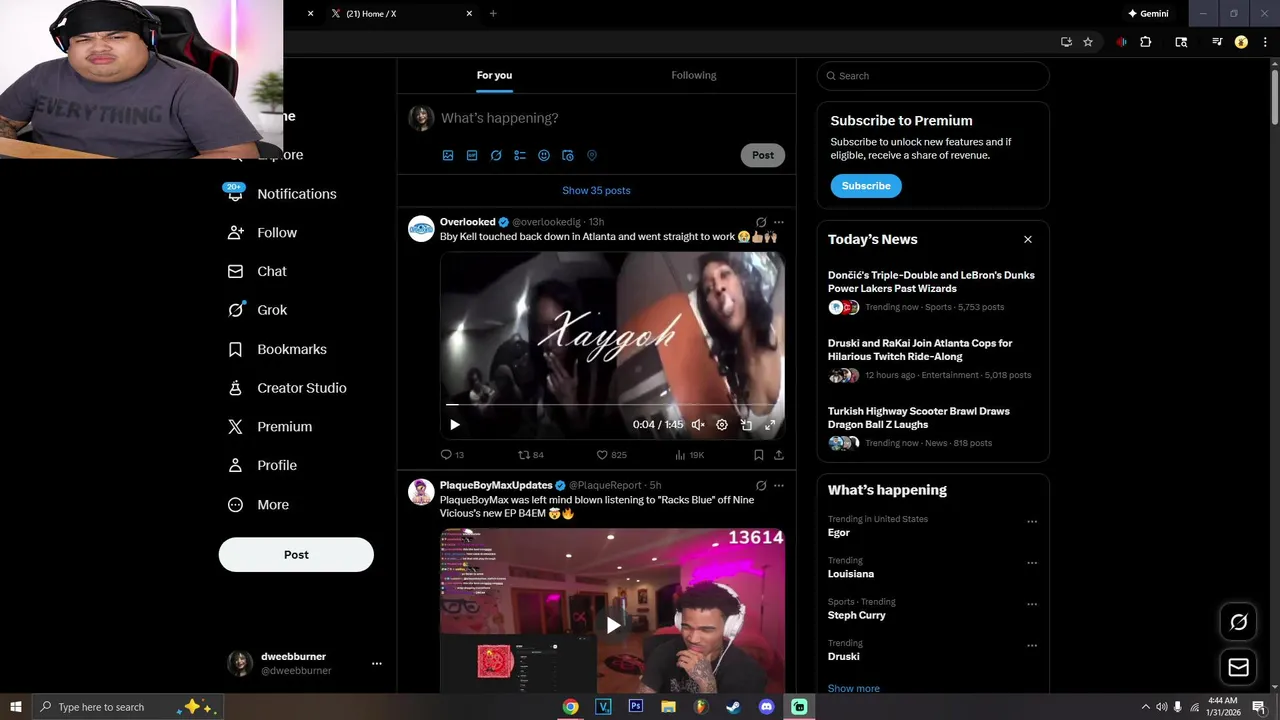
Task: Open Chrome media controls icon
Action: click(x=1217, y=42)
